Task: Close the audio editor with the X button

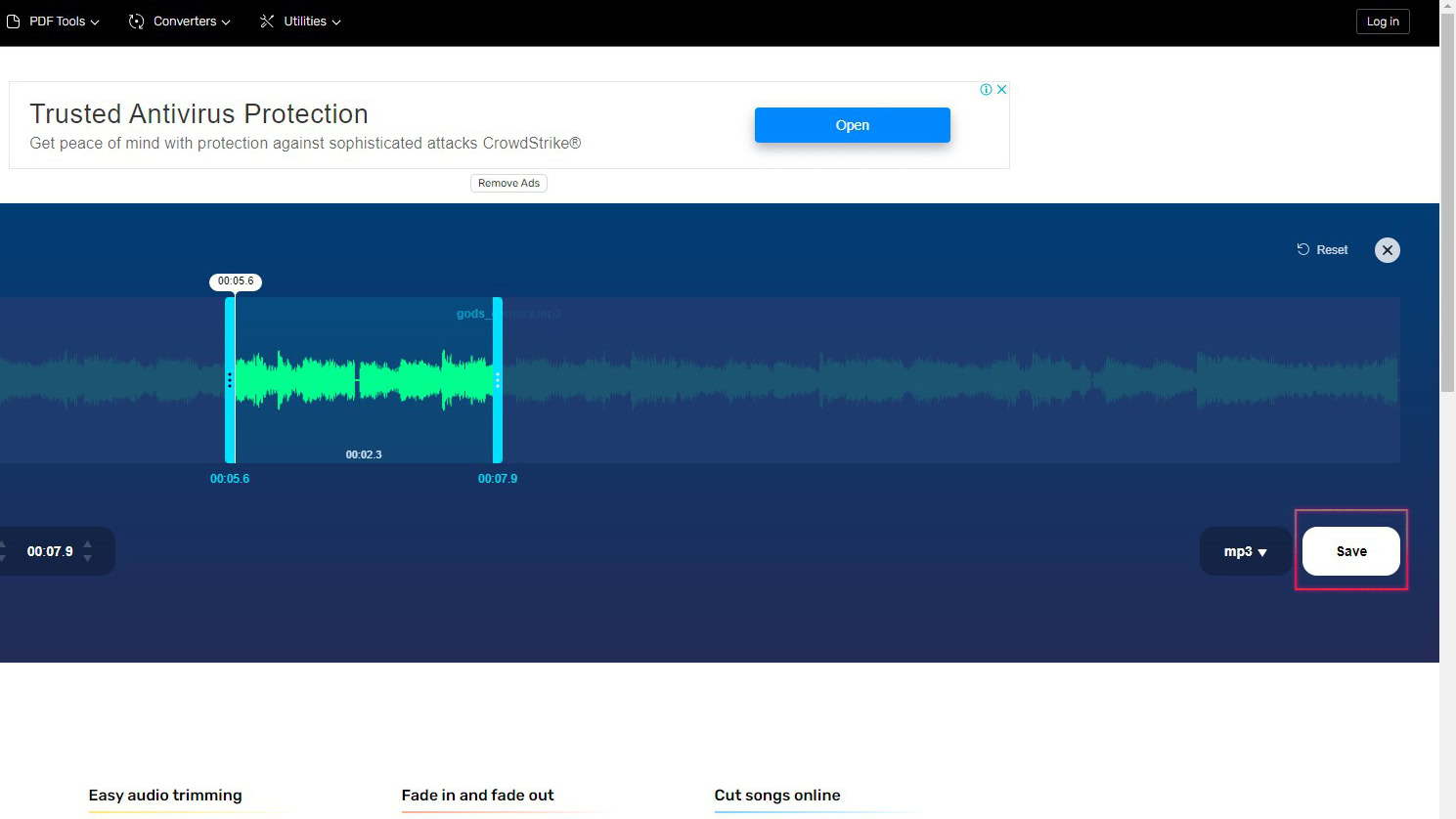Action: [1387, 250]
